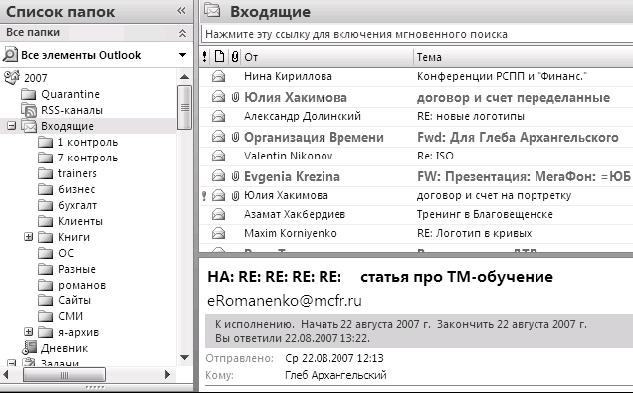Click folder tree scroll up arrow
Screen dimensions: 633x393
[184, 77]
